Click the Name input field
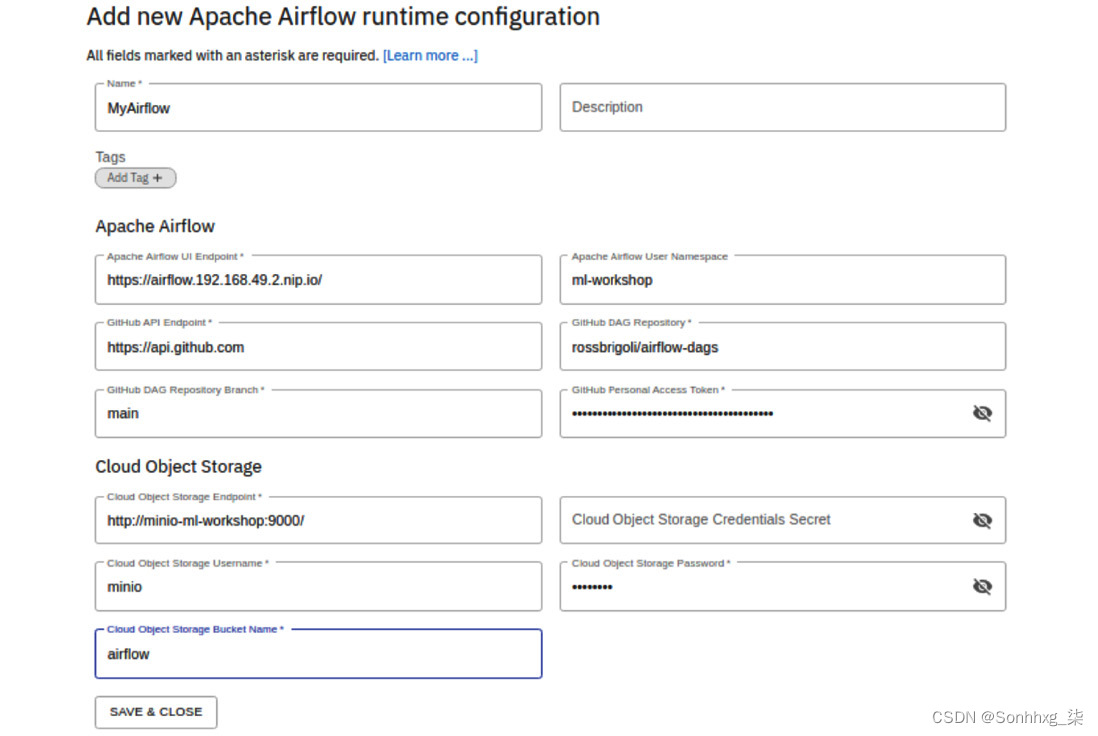Screen dimensions: 1098x736 [318, 108]
